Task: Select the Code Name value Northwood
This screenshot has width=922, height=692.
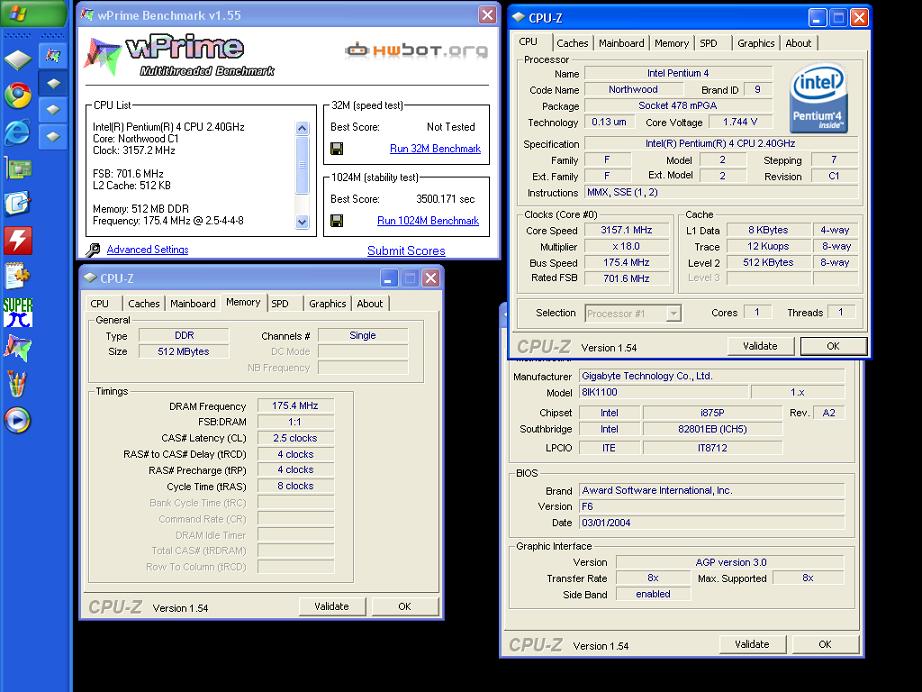Action: tap(633, 89)
